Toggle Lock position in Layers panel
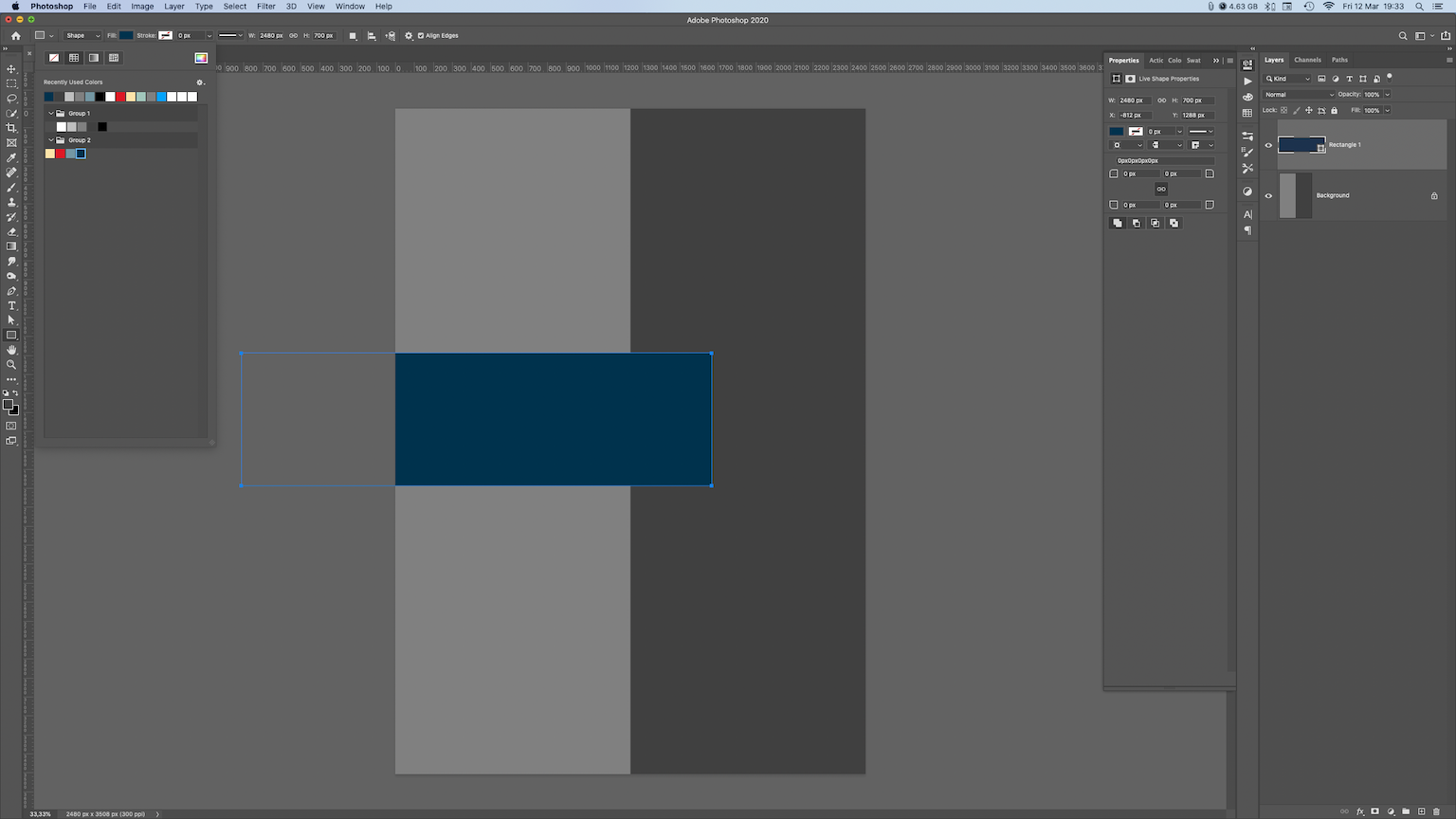The height and width of the screenshot is (819, 1456). (1309, 111)
